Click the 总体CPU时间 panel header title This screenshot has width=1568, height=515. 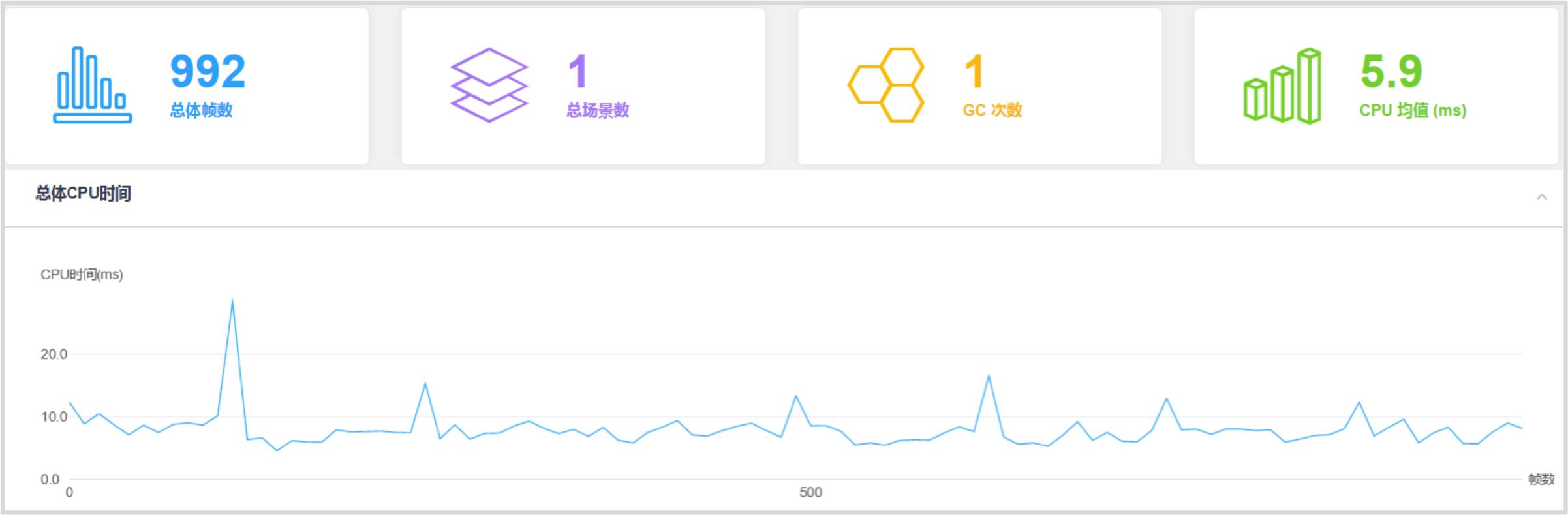click(83, 193)
